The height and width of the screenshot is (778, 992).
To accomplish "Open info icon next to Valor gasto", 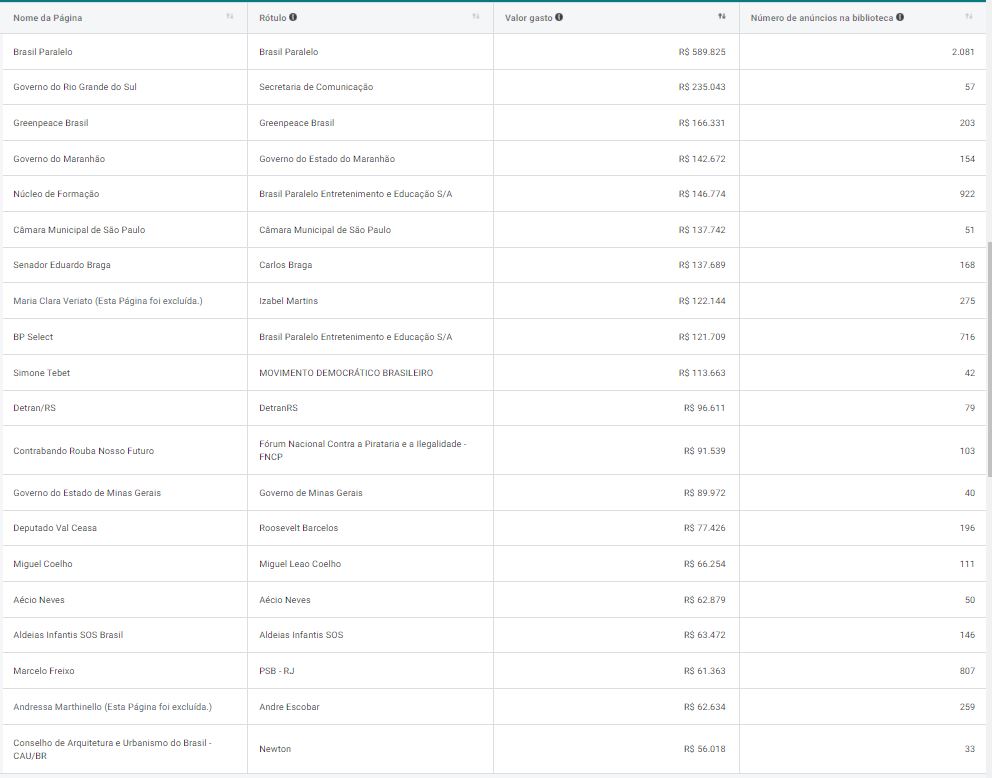I will coord(559,17).
